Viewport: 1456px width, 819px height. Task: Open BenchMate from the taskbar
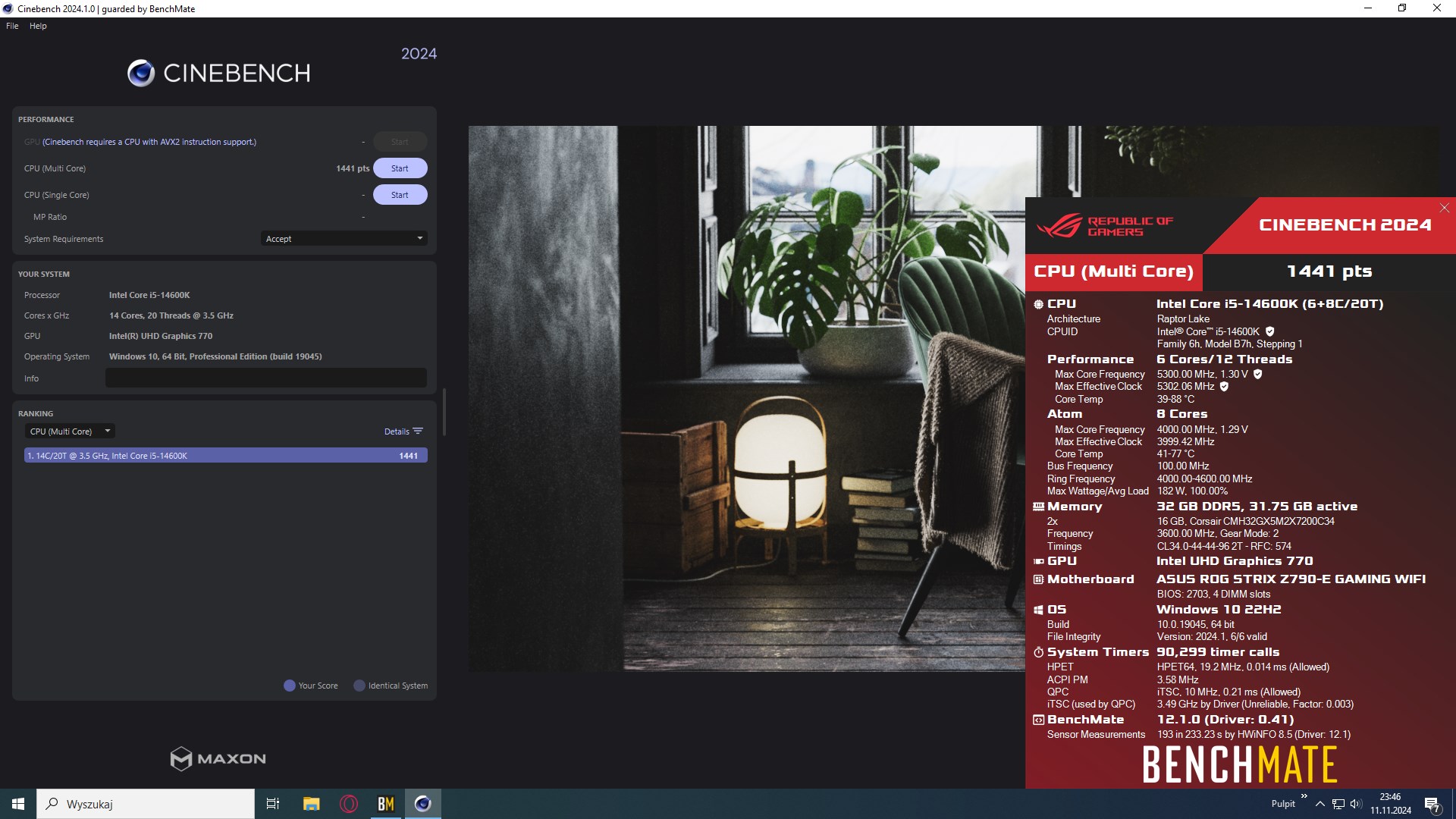[x=386, y=804]
